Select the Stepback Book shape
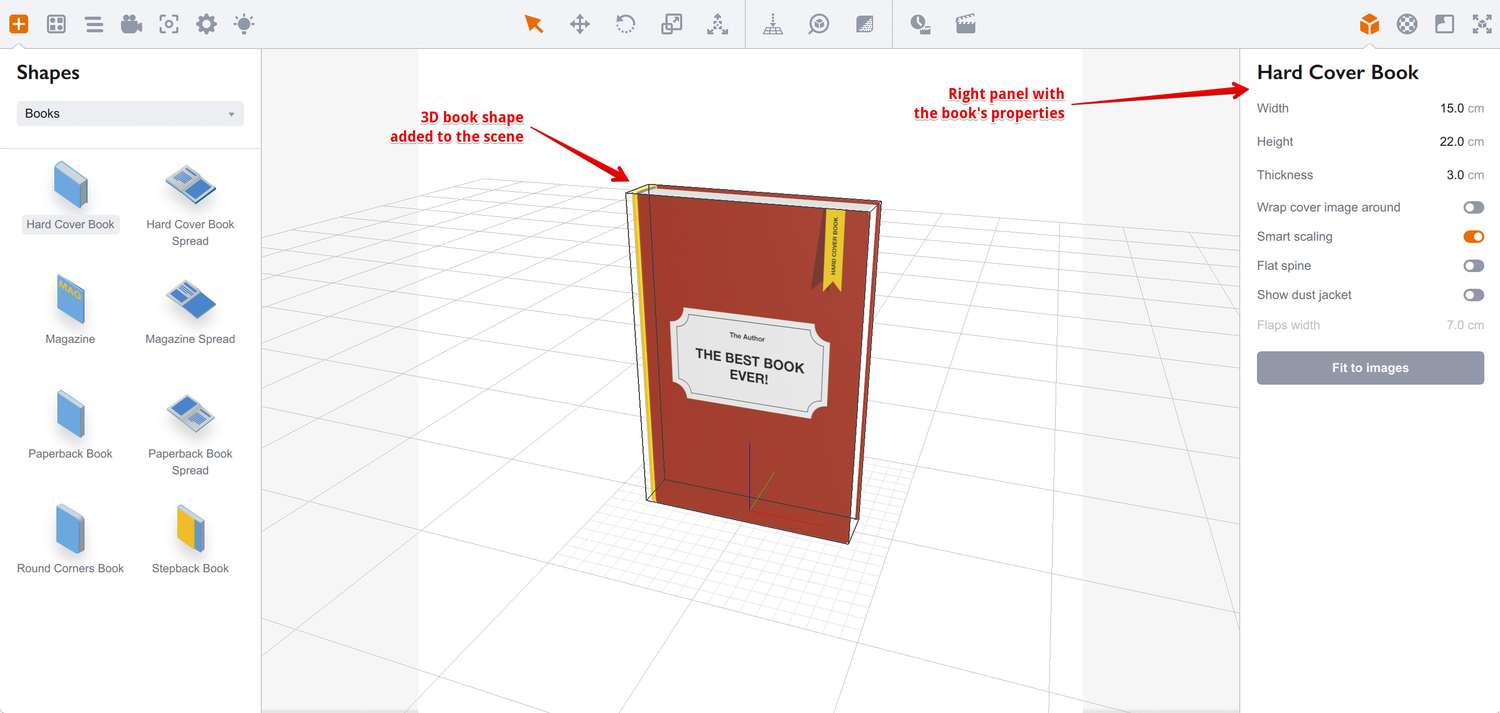Screen dimensions: 1500x713 point(190,539)
